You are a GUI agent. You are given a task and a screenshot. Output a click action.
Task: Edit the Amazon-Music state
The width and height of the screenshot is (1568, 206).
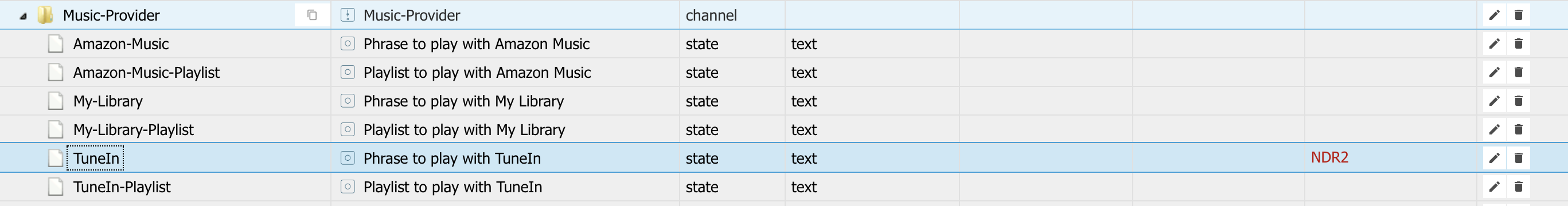point(1495,43)
